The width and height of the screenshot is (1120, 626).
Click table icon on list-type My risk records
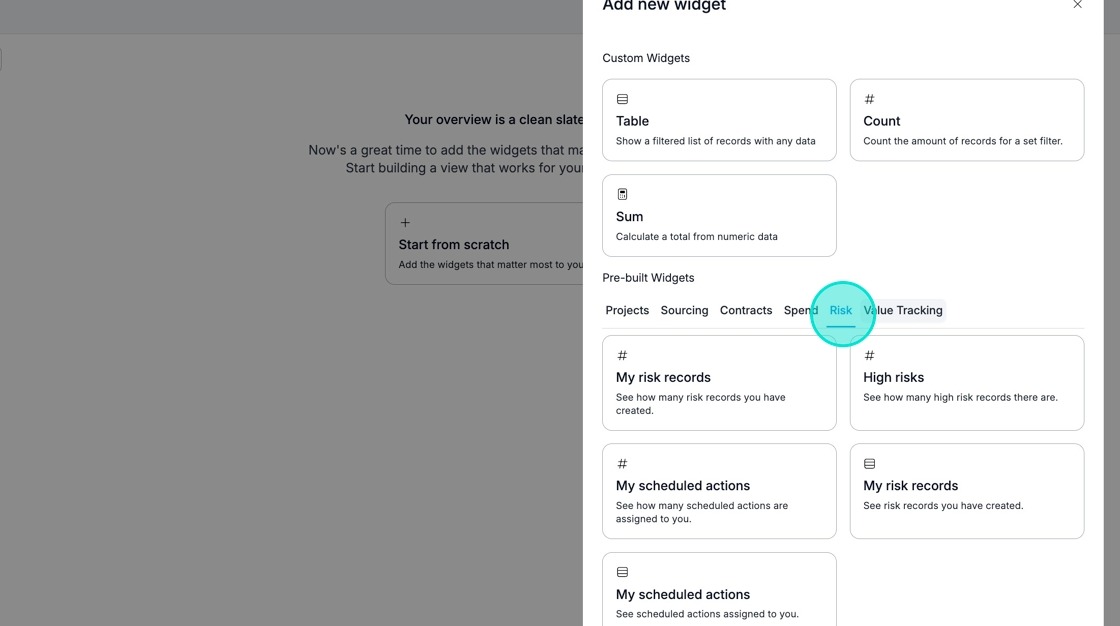point(869,464)
